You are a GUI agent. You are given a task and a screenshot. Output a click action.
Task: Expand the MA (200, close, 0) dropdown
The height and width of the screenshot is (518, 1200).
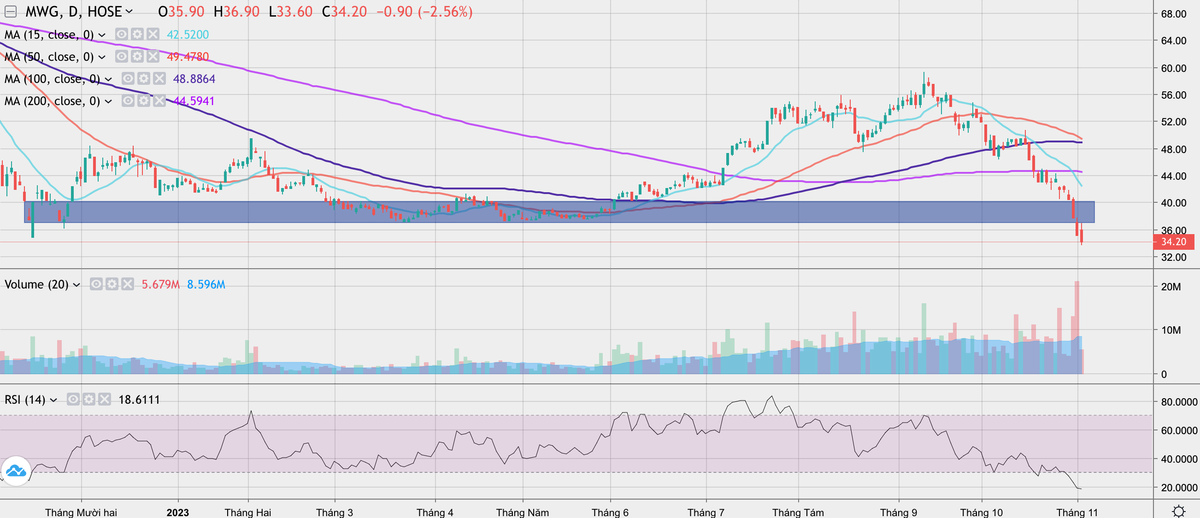click(x=110, y=101)
